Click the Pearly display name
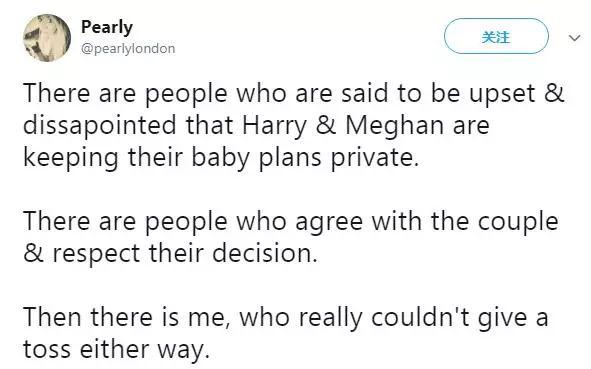The image size is (591, 369). 107,27
